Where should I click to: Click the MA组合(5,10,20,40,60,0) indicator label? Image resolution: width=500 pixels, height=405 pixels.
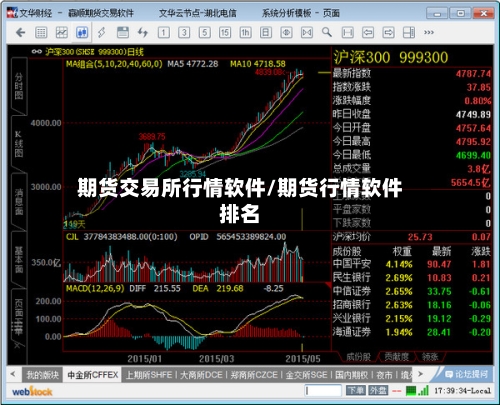[x=114, y=64]
